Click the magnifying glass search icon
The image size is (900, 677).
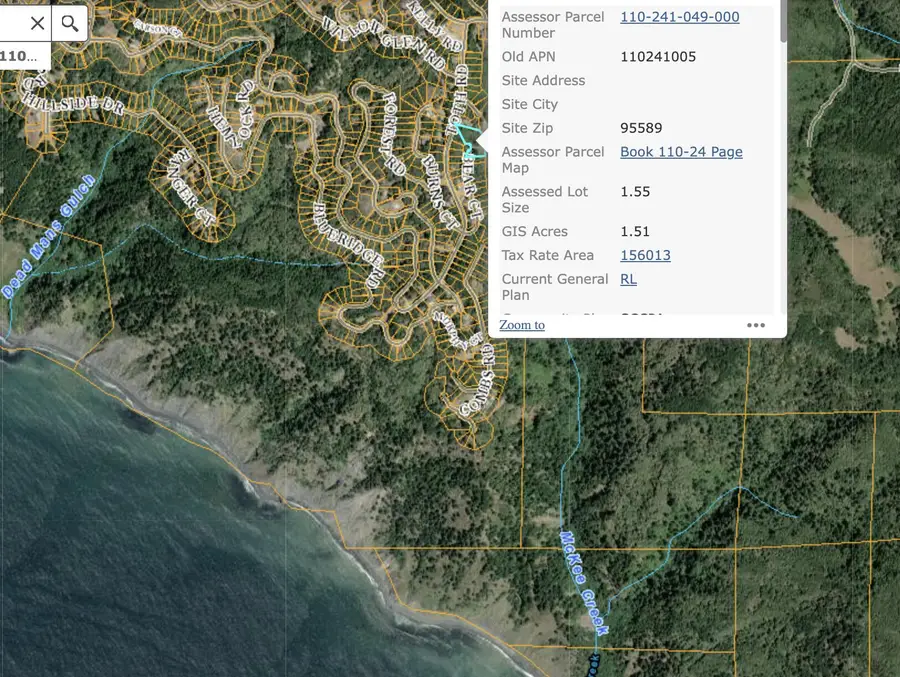70,23
